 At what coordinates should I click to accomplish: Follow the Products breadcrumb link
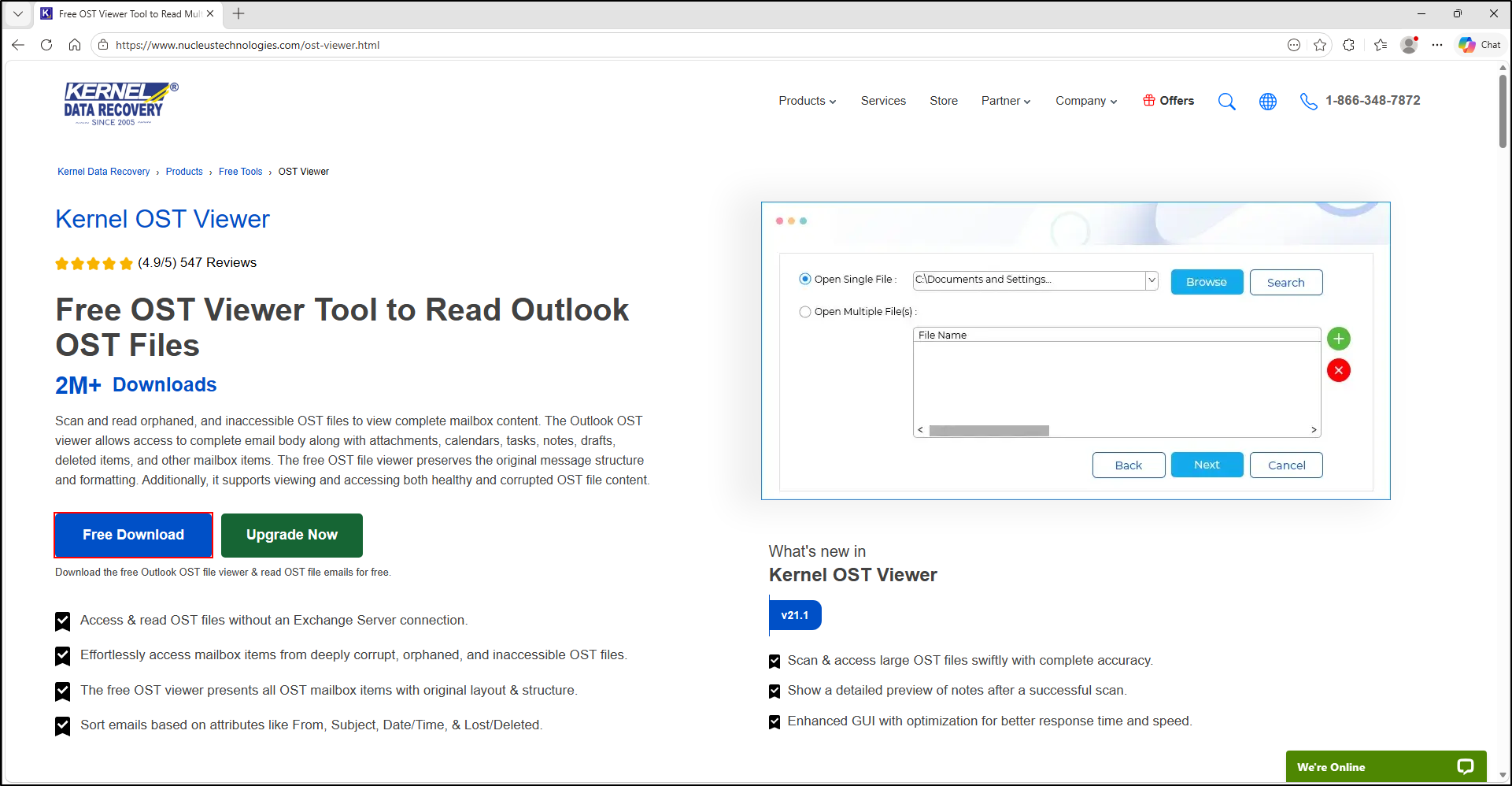[x=184, y=172]
